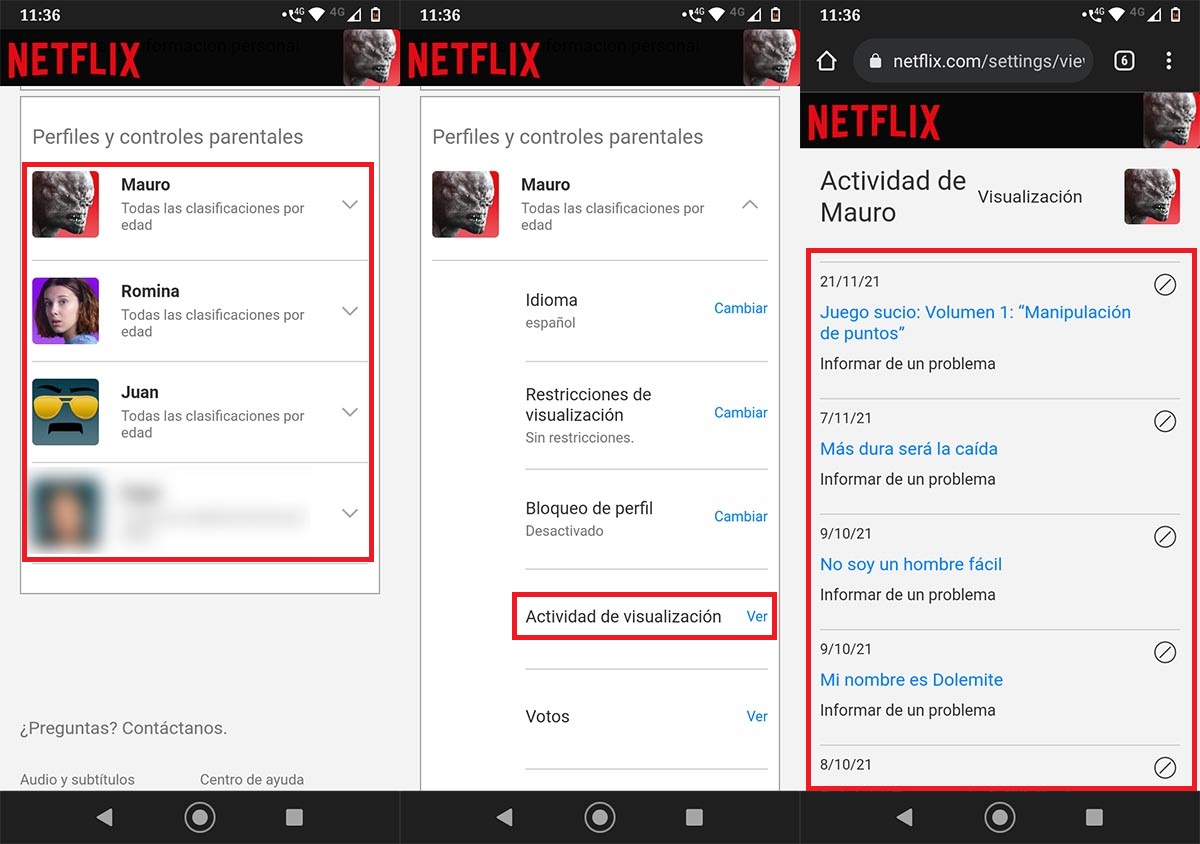
Task: Select the Visualización label beside Actividad de Mauro
Action: [x=1030, y=197]
